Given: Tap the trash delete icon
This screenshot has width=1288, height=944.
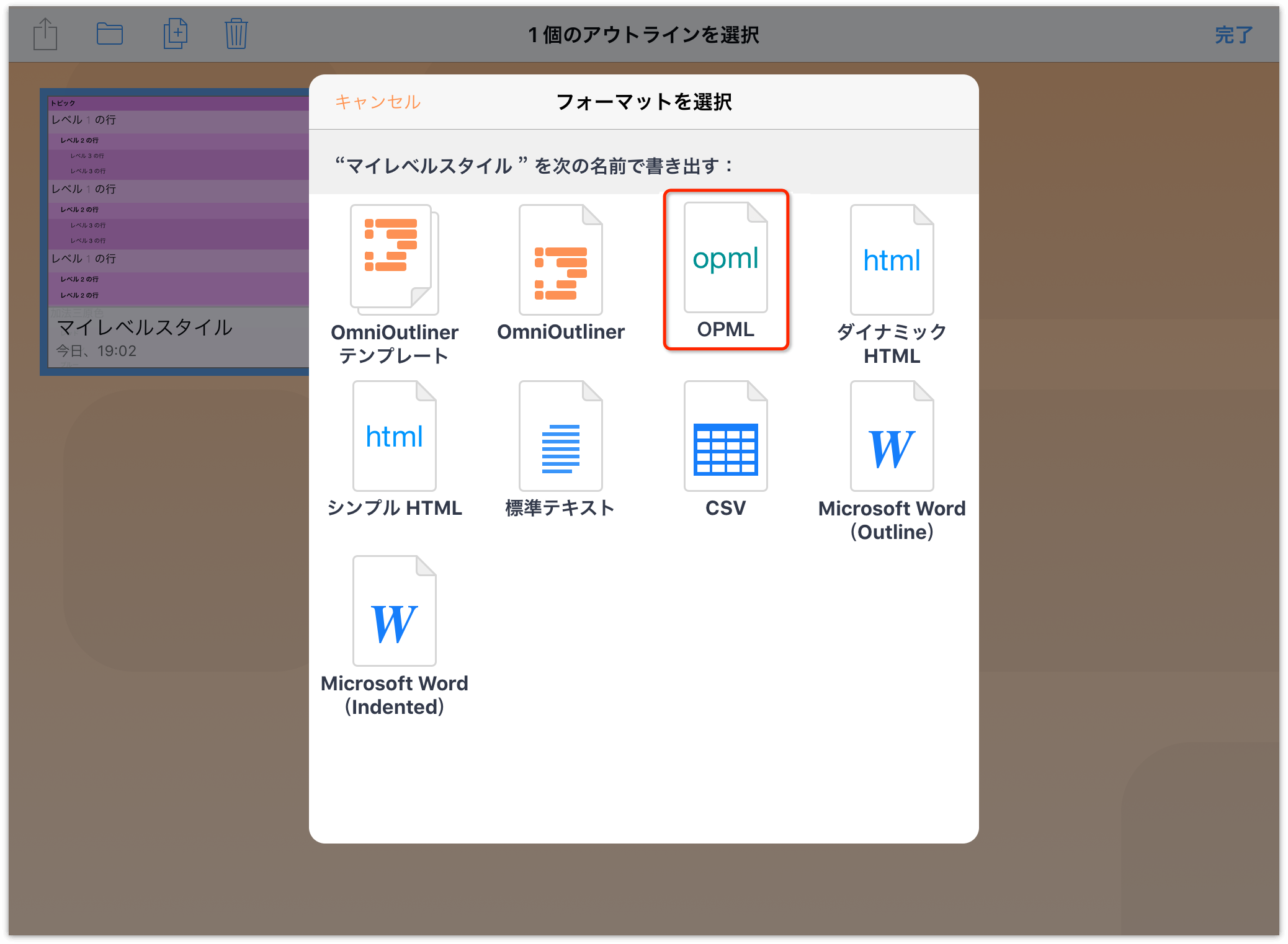Looking at the screenshot, I should point(236,33).
